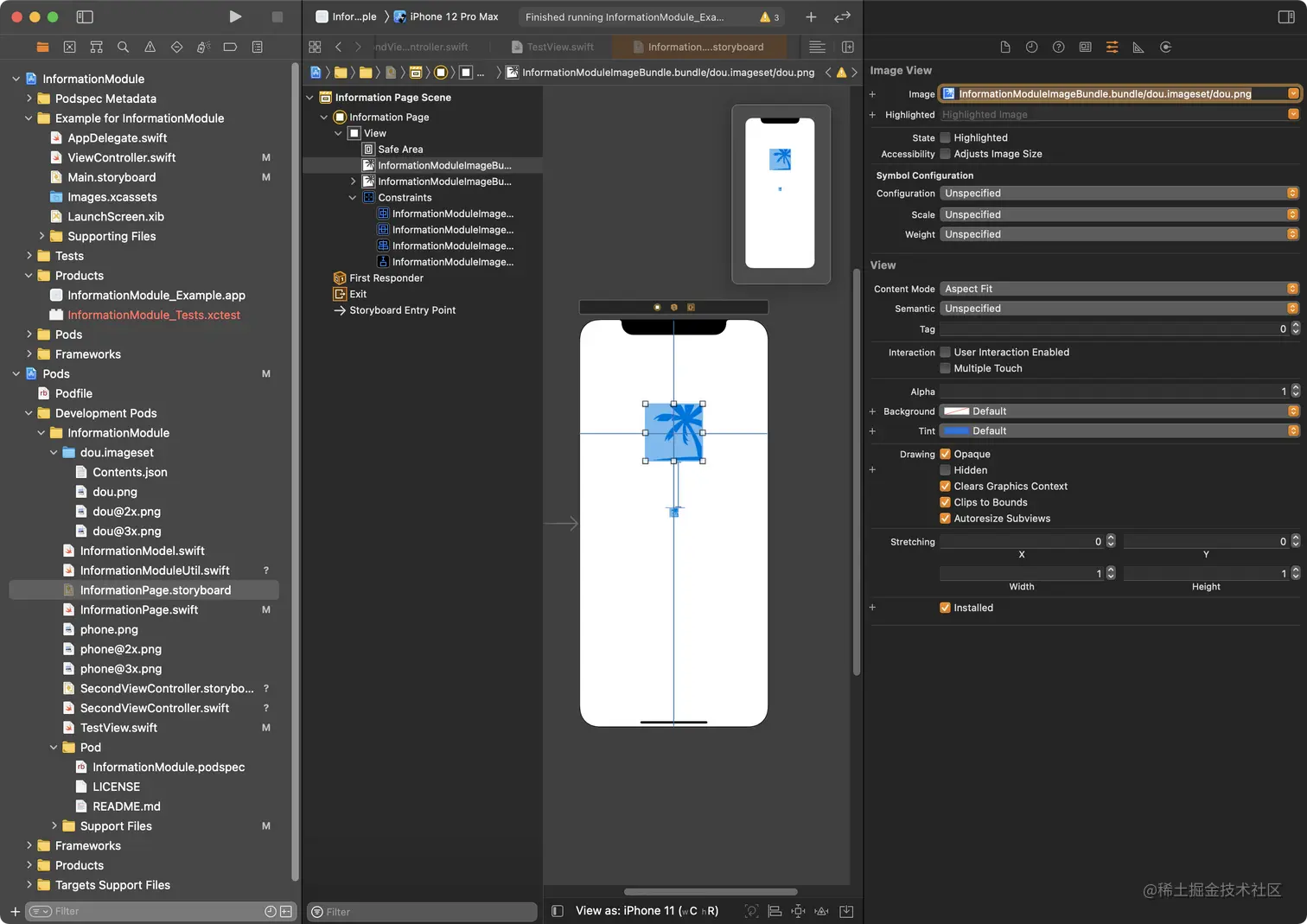
Task: Open the Image name combo box
Action: tap(1120, 93)
